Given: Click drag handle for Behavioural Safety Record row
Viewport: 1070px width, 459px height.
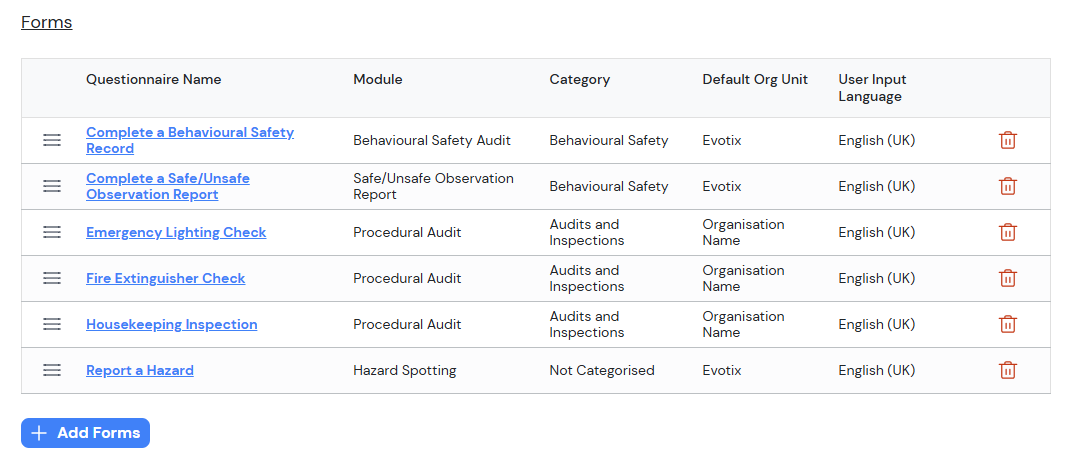Looking at the screenshot, I should 52,140.
